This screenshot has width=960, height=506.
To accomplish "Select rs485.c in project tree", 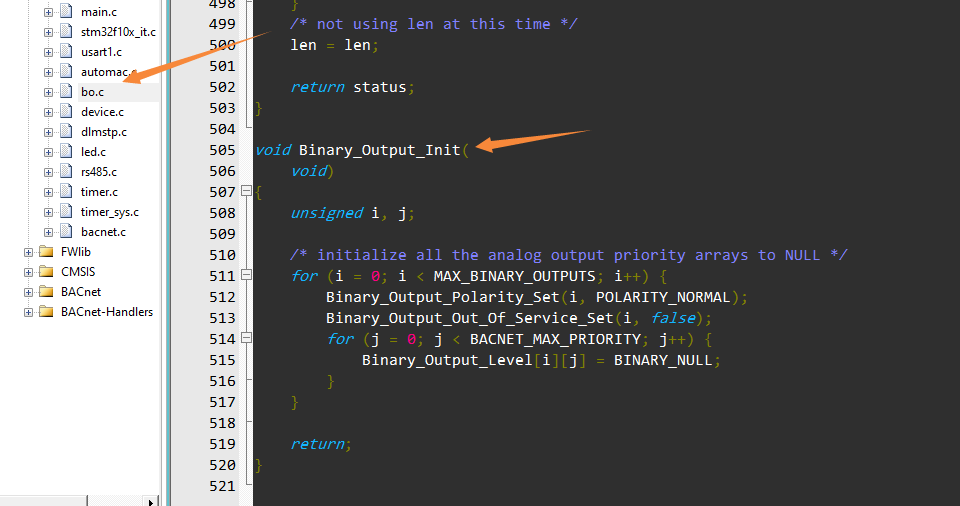I will point(99,172).
